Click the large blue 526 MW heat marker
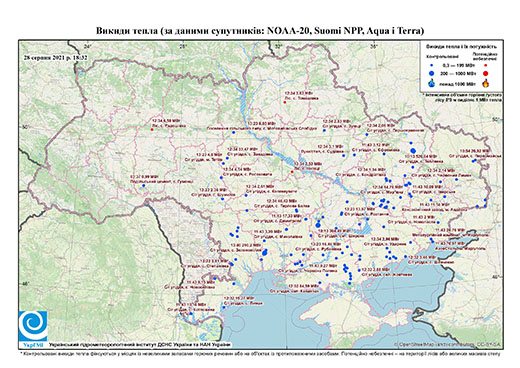The height and width of the screenshot is (368, 520). [413, 151]
